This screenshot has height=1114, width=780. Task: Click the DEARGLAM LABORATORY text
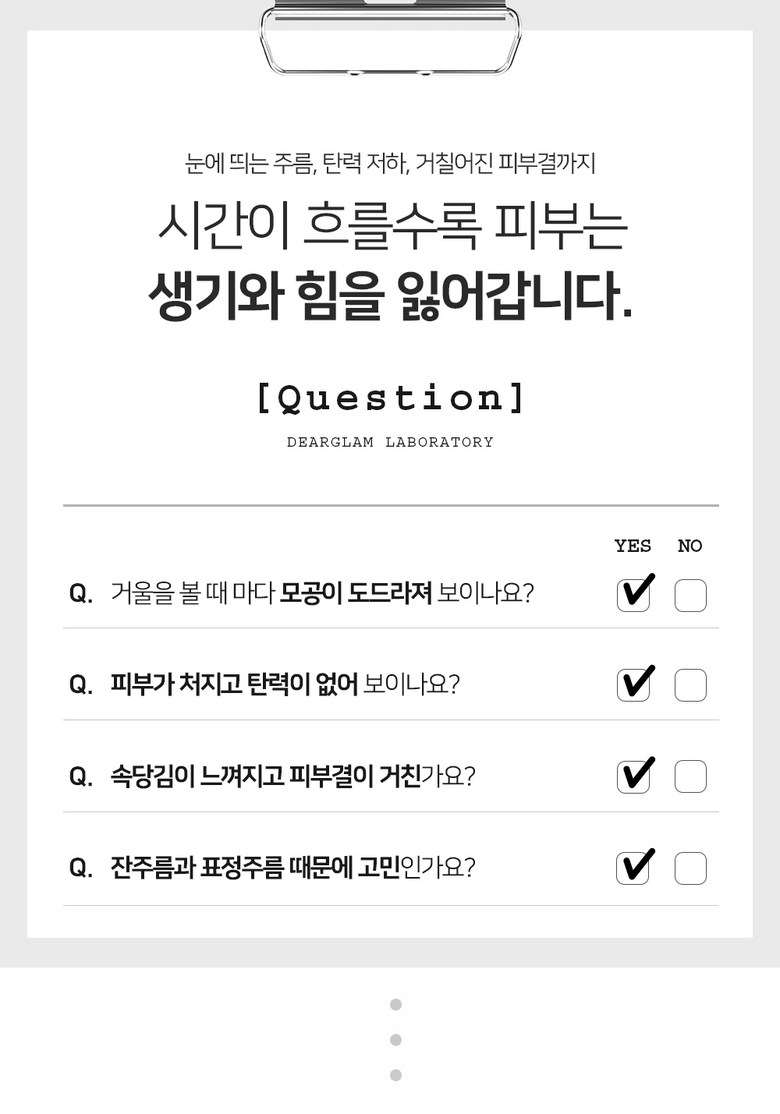click(390, 442)
